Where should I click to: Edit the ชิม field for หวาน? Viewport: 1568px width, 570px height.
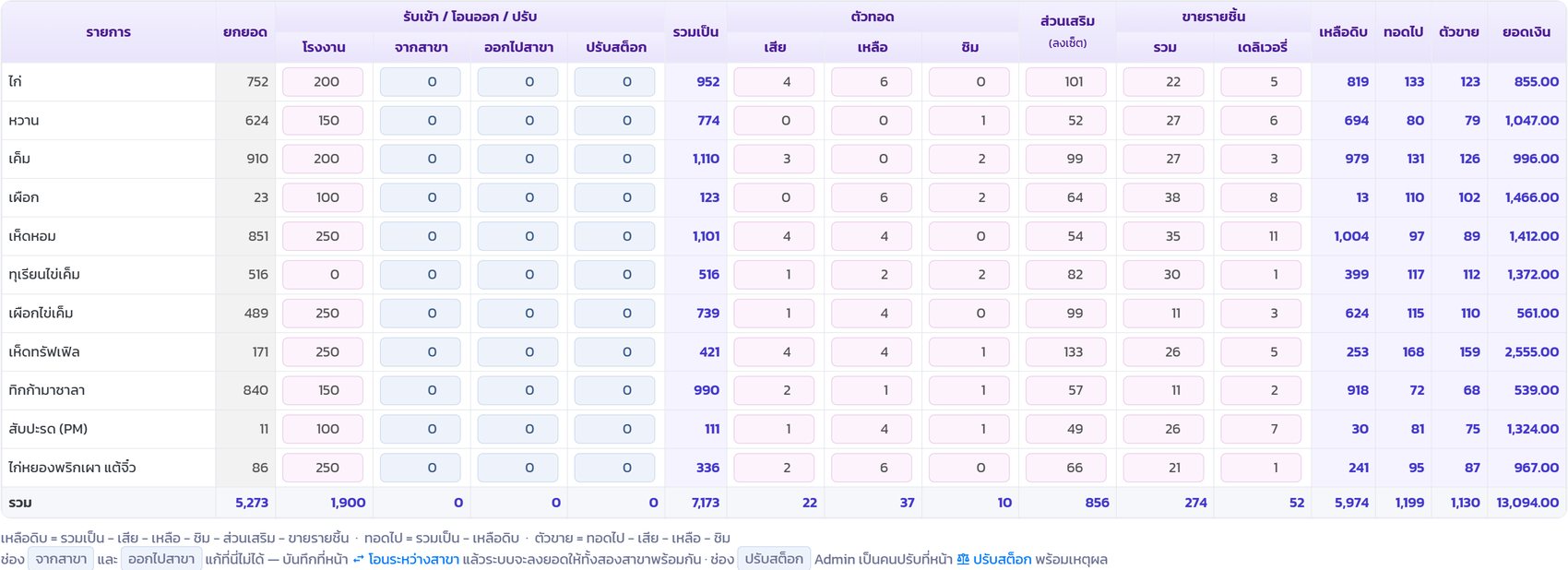coord(969,121)
